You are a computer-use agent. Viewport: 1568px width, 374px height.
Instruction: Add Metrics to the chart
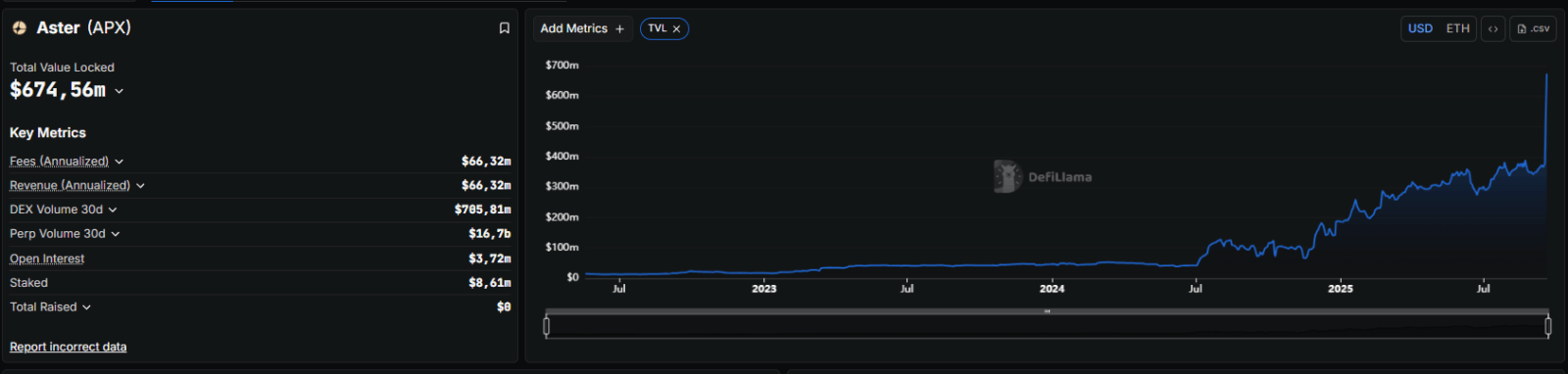(582, 28)
